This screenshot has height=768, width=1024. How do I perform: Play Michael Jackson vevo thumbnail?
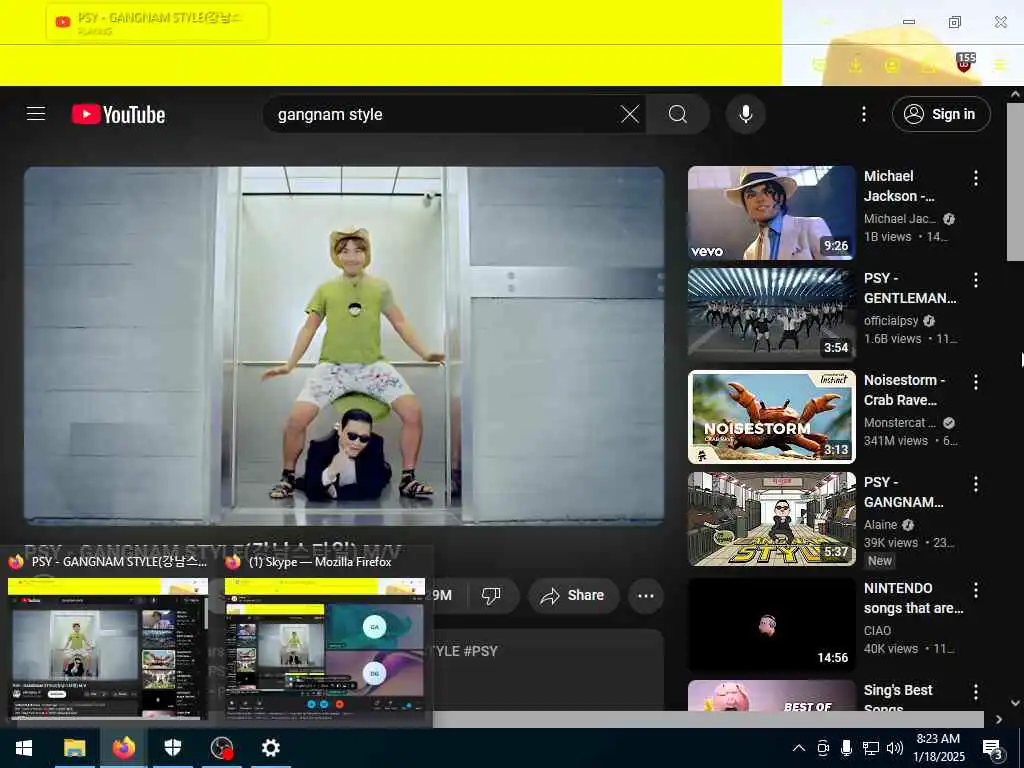coord(771,213)
